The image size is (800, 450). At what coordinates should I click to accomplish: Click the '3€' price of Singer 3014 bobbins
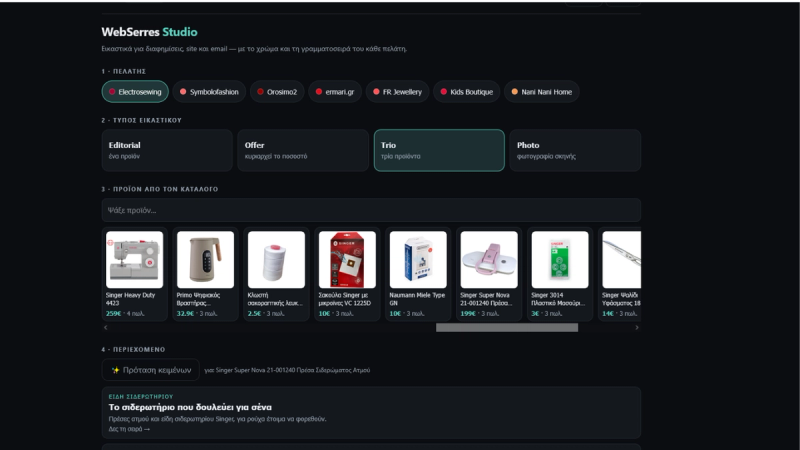click(x=535, y=314)
